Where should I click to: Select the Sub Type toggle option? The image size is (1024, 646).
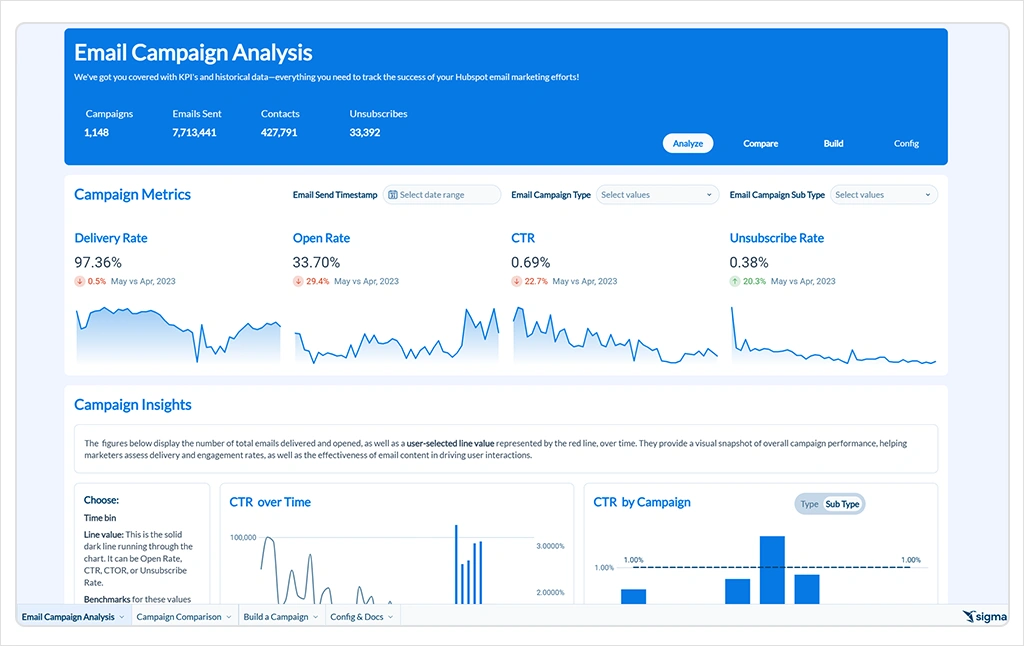[842, 504]
